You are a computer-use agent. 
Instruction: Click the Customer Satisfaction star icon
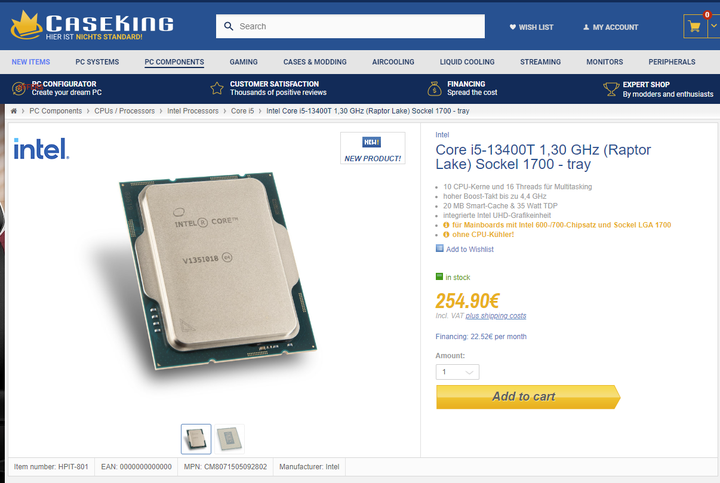tap(217, 88)
